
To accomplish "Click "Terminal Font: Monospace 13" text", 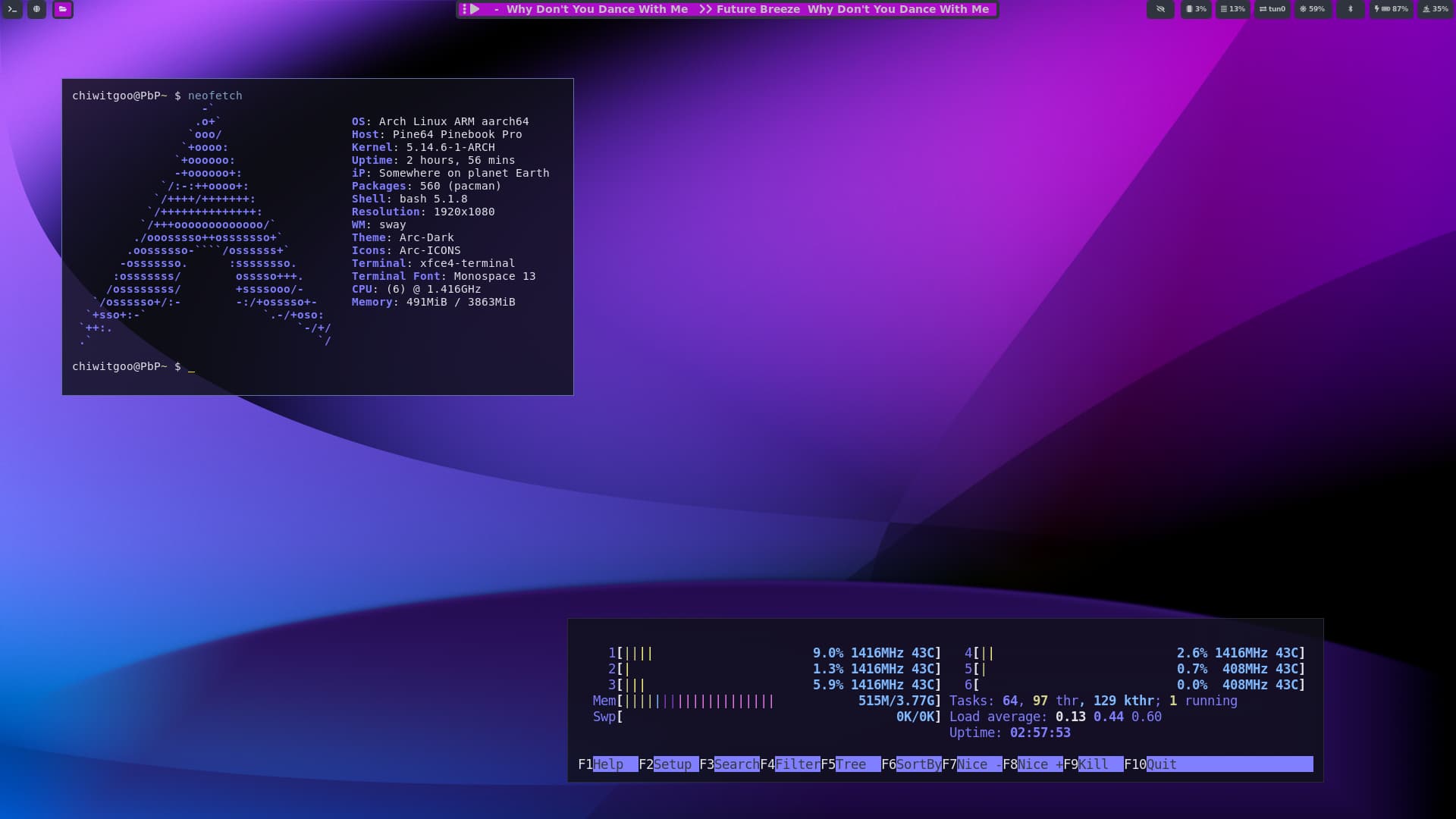I will click(444, 276).
